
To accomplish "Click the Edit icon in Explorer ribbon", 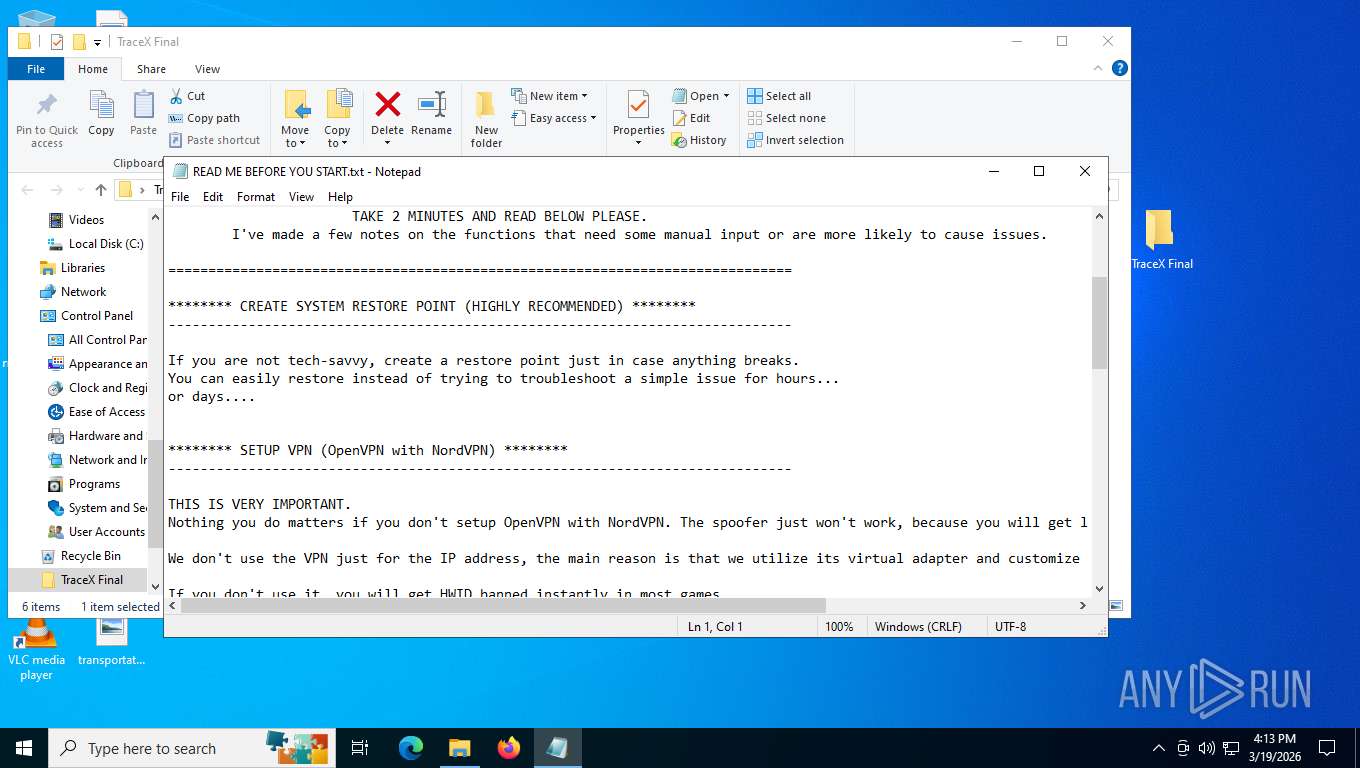I will pos(691,118).
